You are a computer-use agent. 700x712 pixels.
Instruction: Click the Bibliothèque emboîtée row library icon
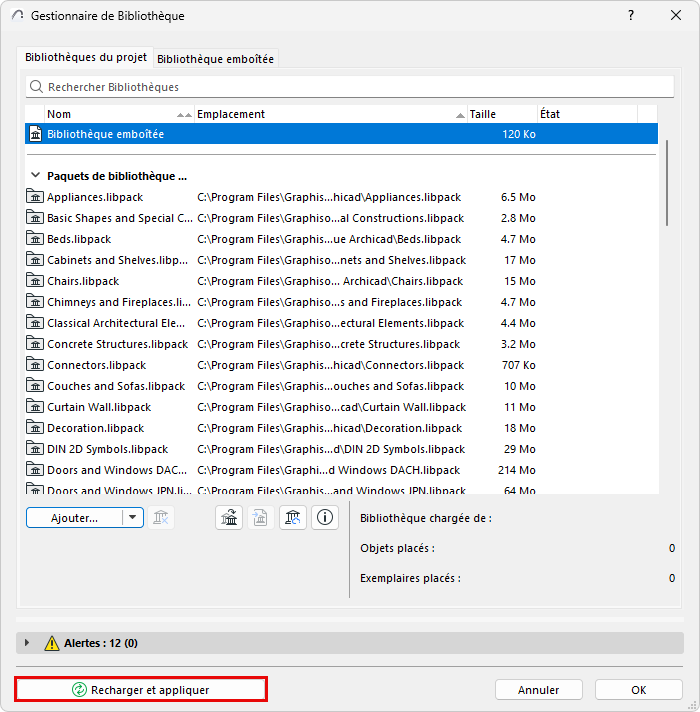pos(35,134)
